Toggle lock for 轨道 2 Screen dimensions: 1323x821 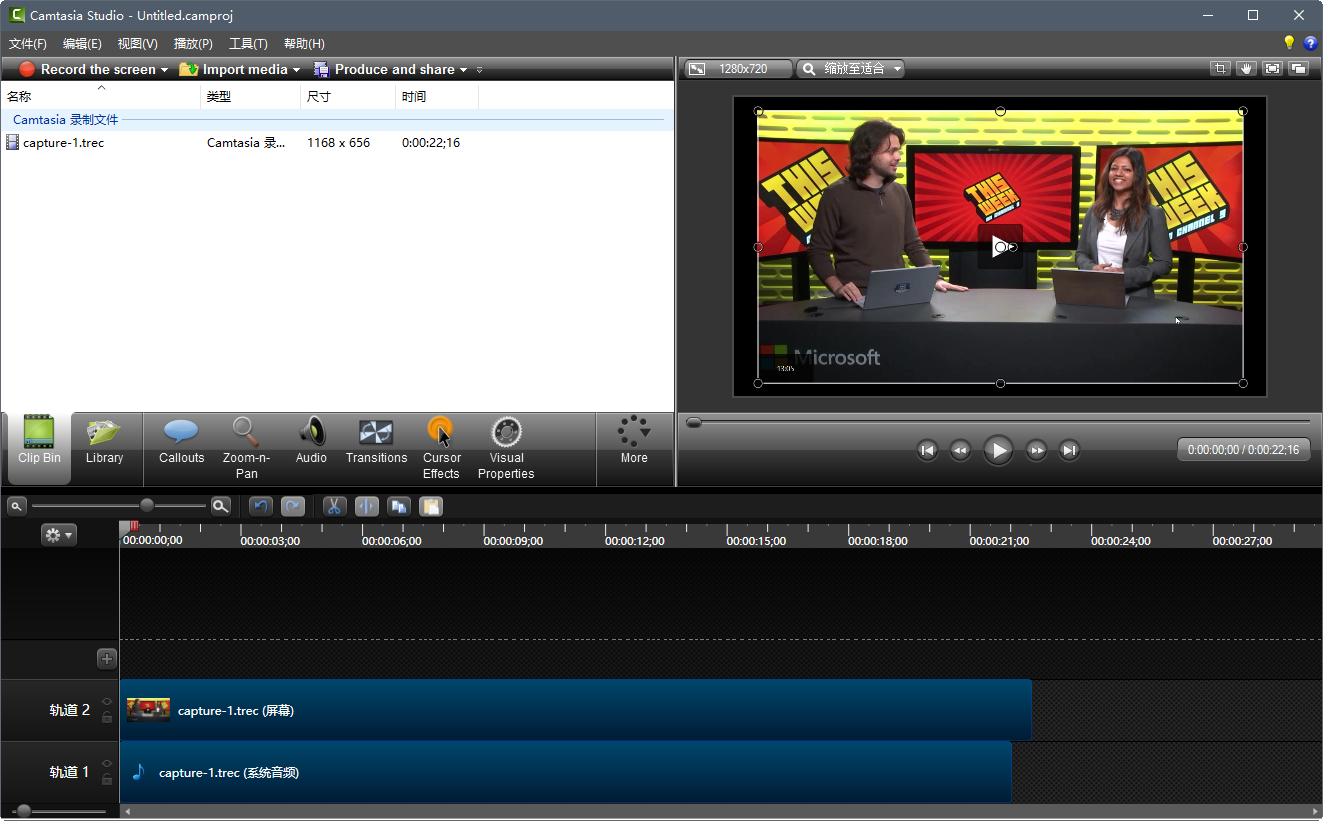tap(107, 717)
